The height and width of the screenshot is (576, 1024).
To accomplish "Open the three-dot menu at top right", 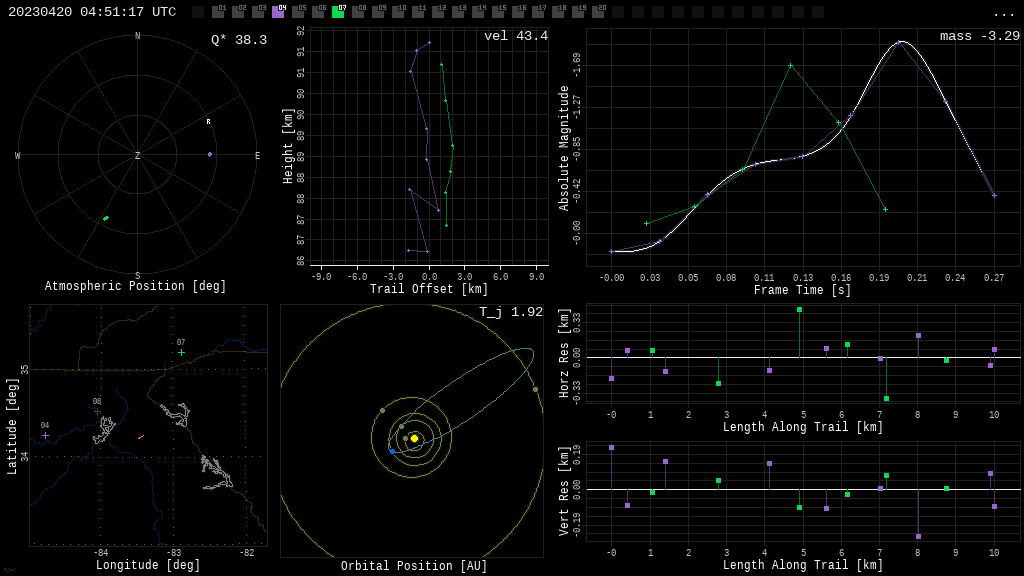I will [x=1003, y=13].
